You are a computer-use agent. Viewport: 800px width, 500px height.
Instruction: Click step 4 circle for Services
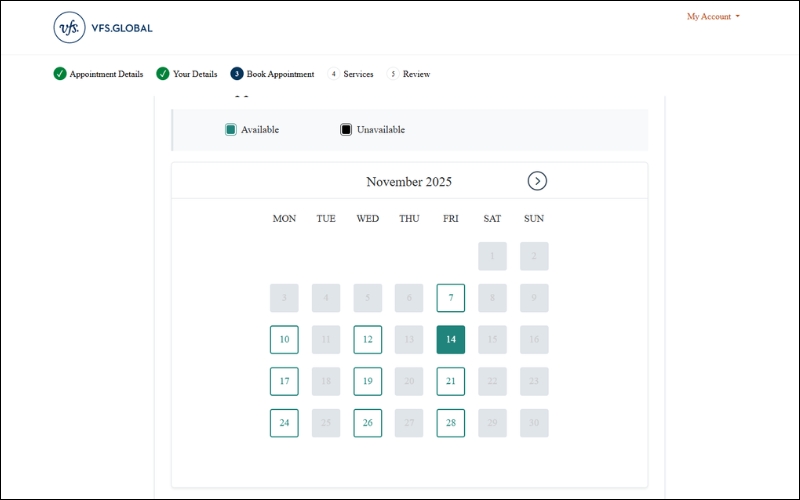[334, 74]
